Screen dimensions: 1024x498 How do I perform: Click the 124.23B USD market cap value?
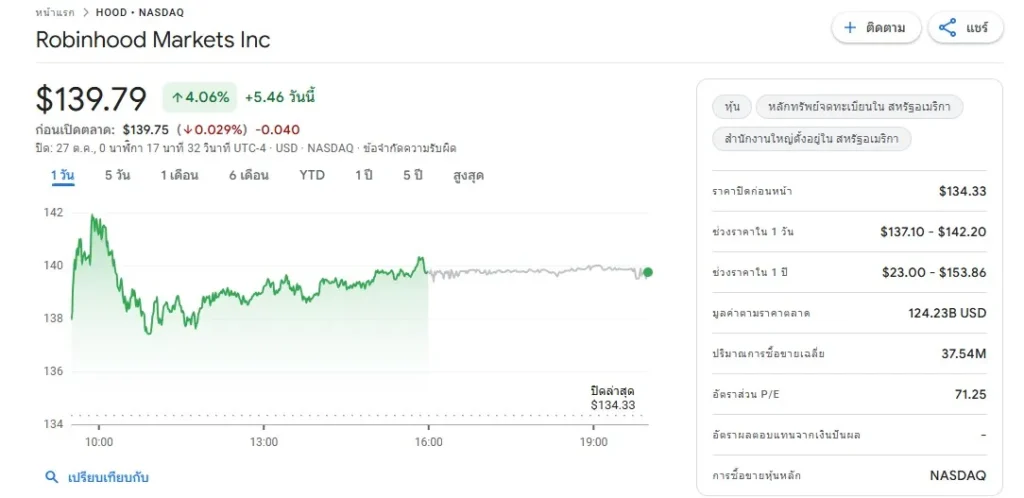coord(947,313)
